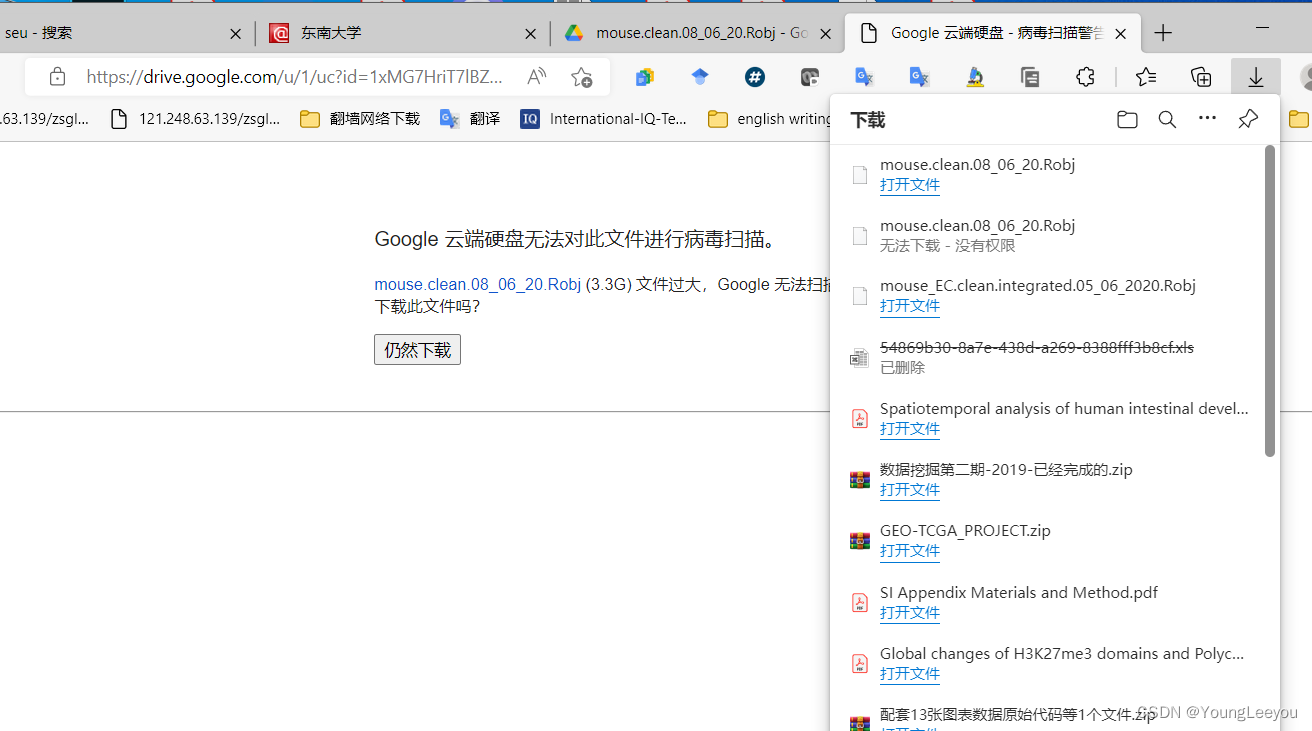This screenshot has width=1312, height=731.
Task: Click the downloads panel scrollbar
Action: coord(1270,300)
